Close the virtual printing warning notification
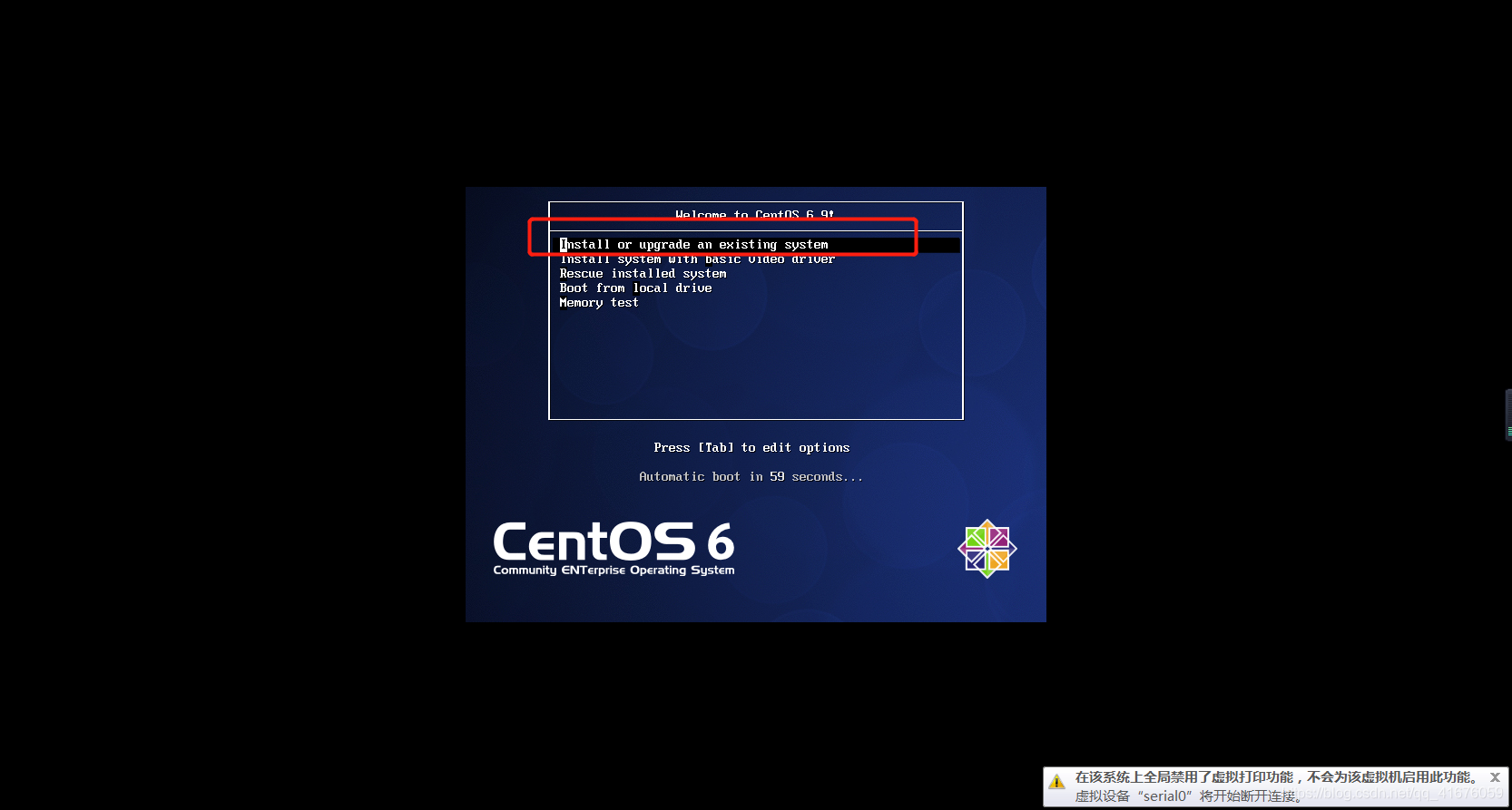 [x=1495, y=777]
